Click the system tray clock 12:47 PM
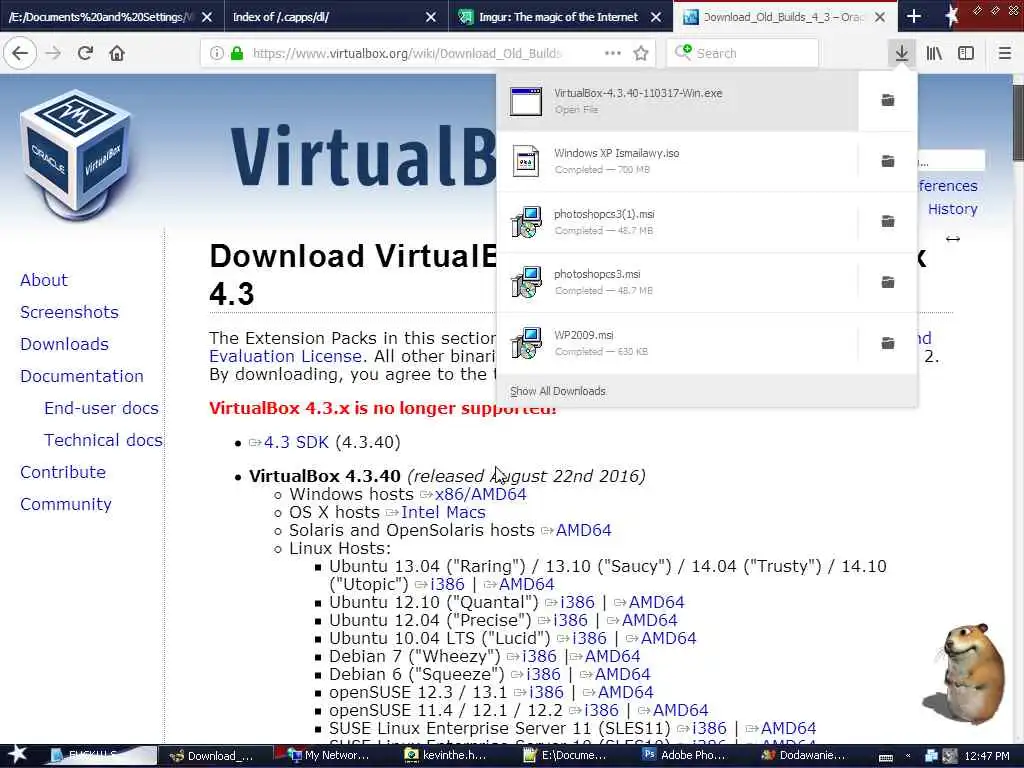Image resolution: width=1024 pixels, height=768 pixels. click(x=987, y=756)
